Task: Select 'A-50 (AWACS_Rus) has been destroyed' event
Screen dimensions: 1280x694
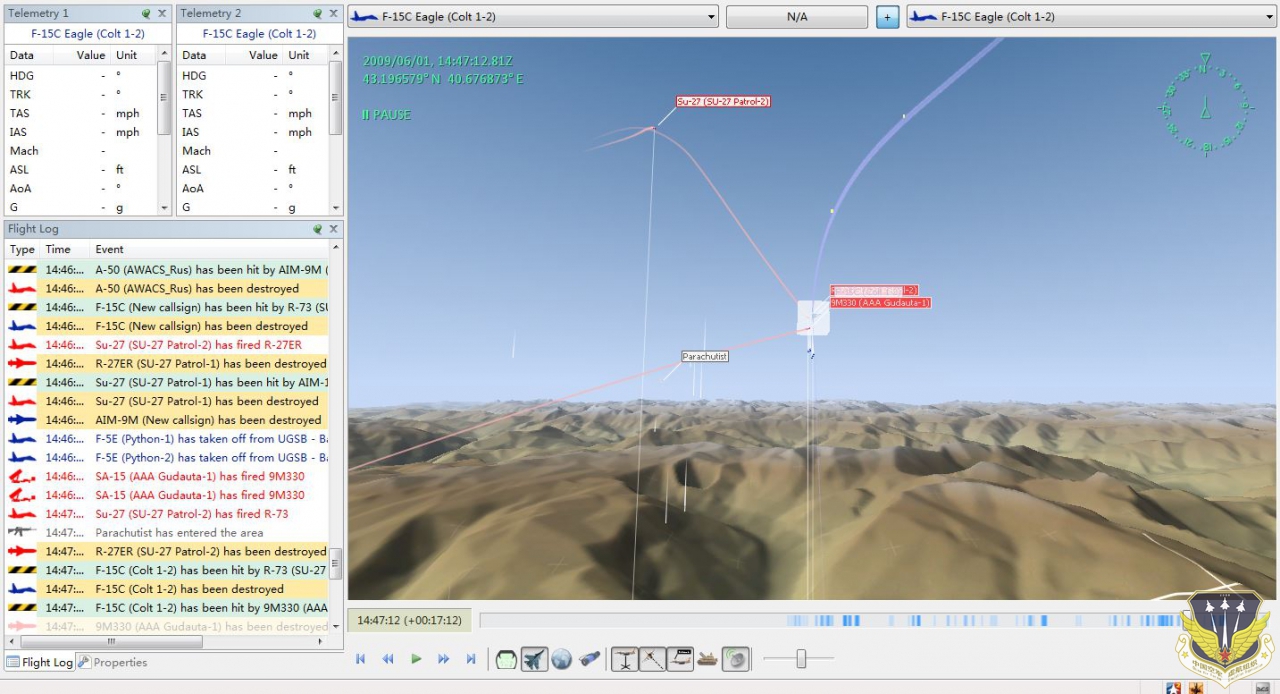Action: click(x=167, y=289)
